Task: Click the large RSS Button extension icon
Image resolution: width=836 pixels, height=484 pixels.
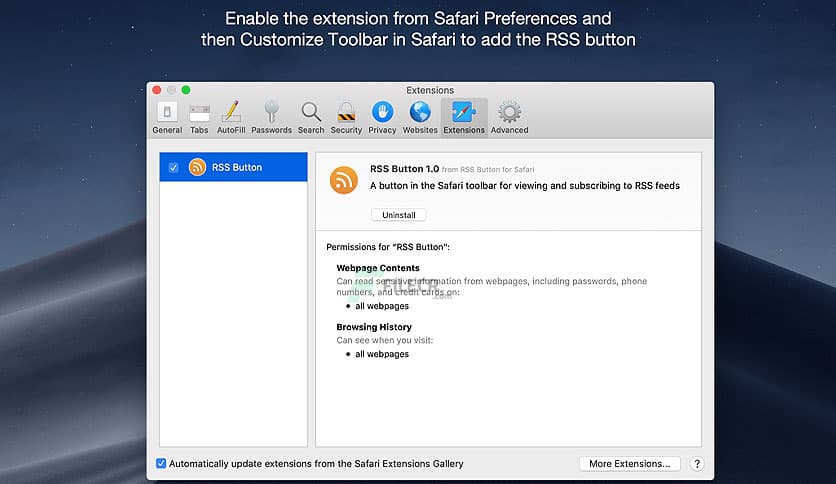Action: [x=344, y=180]
